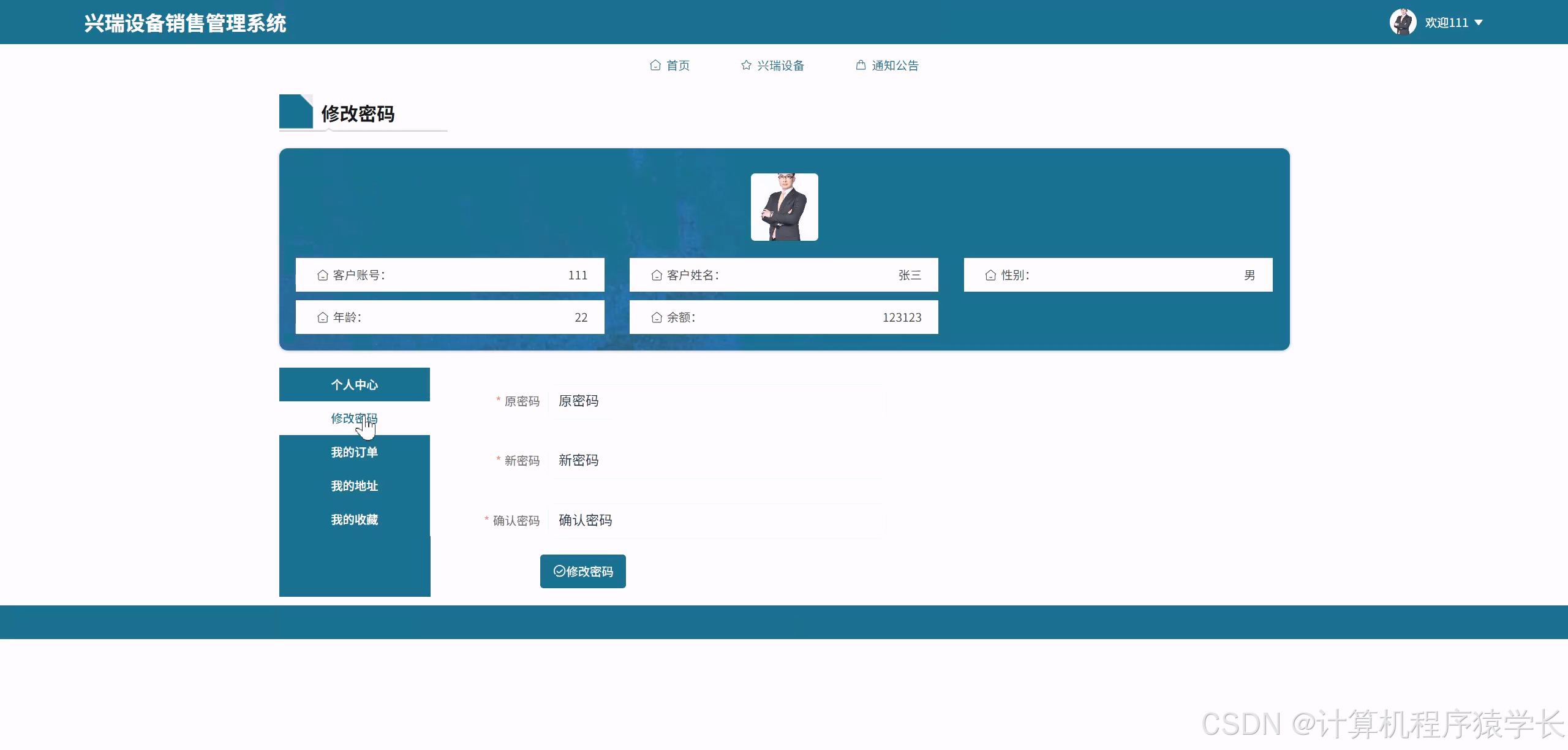The width and height of the screenshot is (1568, 750).
Task: Click the 客户姓名: label
Action: coord(693,275)
